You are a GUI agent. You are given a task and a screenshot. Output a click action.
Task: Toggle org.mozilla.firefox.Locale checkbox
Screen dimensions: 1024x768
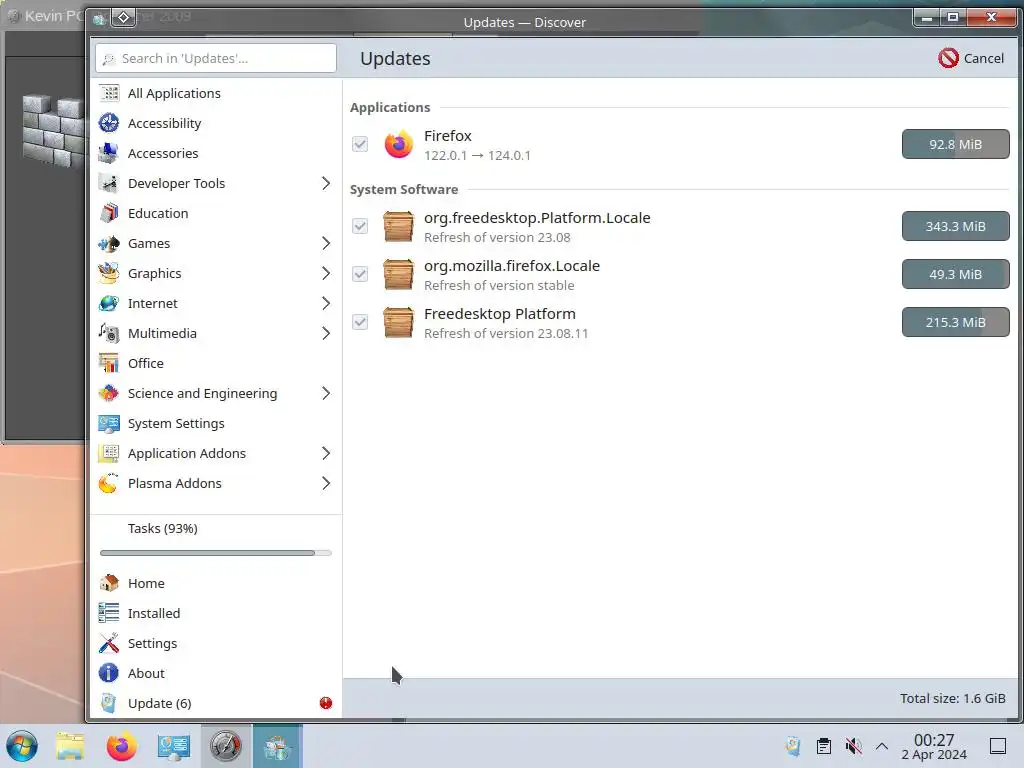[360, 274]
